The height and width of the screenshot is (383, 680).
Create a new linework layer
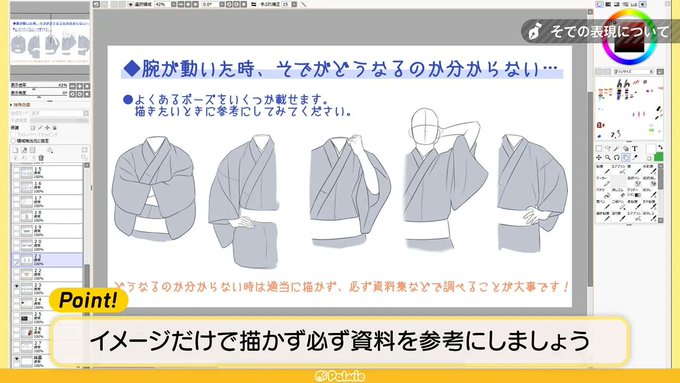pyautogui.click(x=24, y=150)
